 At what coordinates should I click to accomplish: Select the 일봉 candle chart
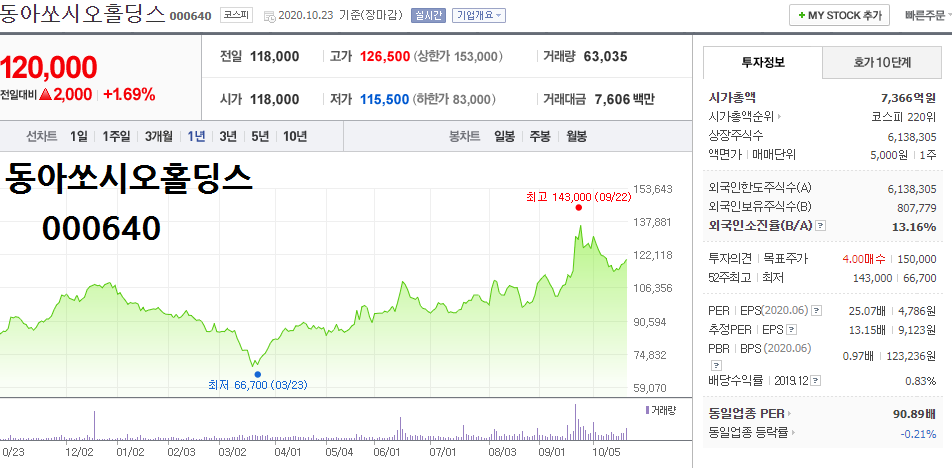(505, 136)
